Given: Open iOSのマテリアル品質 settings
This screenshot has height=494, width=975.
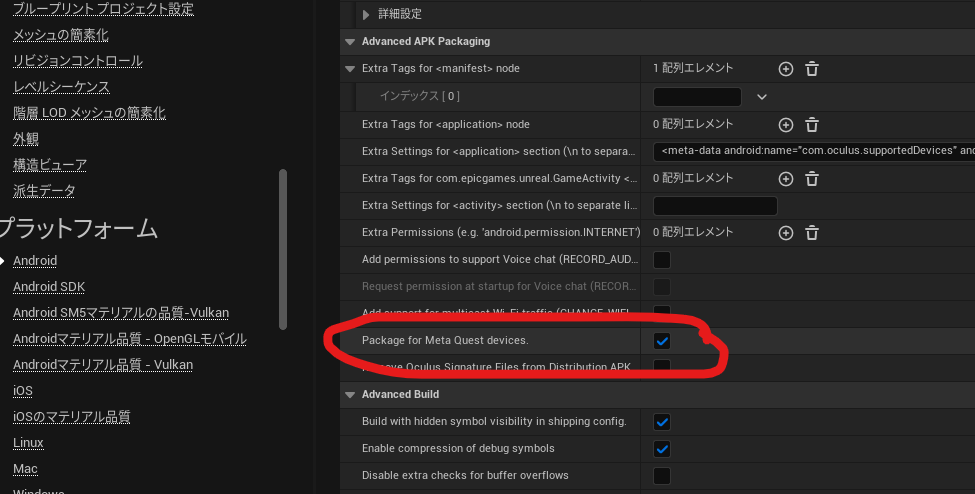Looking at the screenshot, I should pyautogui.click(x=72, y=417).
